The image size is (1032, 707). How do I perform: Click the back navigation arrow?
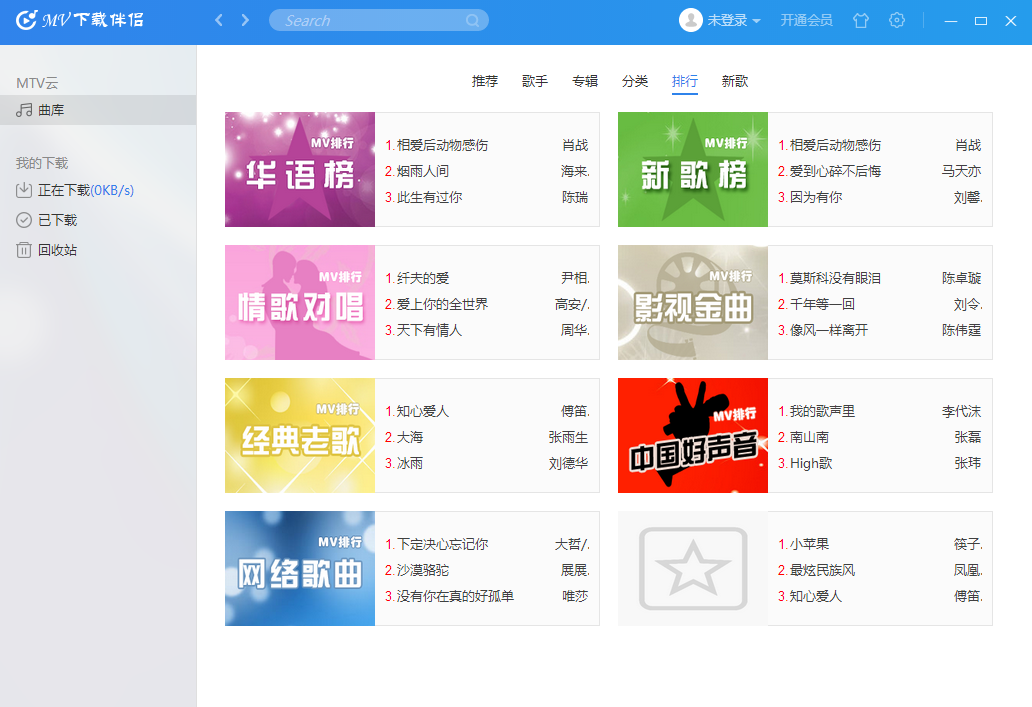click(220, 20)
